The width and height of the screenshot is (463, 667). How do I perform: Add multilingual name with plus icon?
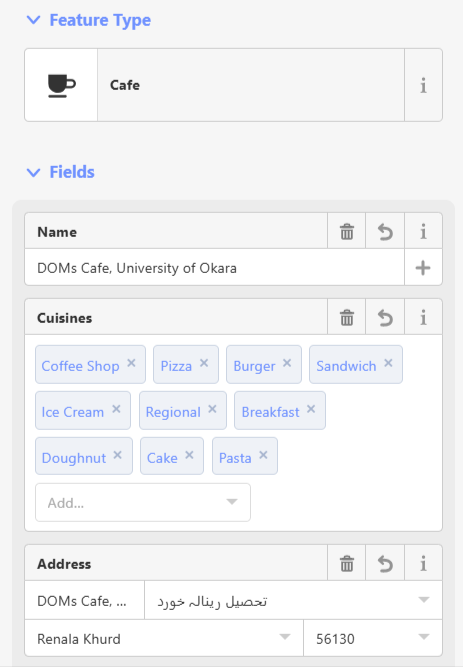(x=423, y=268)
